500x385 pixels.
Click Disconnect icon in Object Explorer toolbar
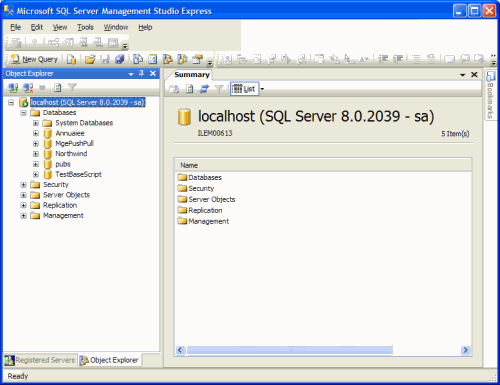pyautogui.click(x=28, y=88)
